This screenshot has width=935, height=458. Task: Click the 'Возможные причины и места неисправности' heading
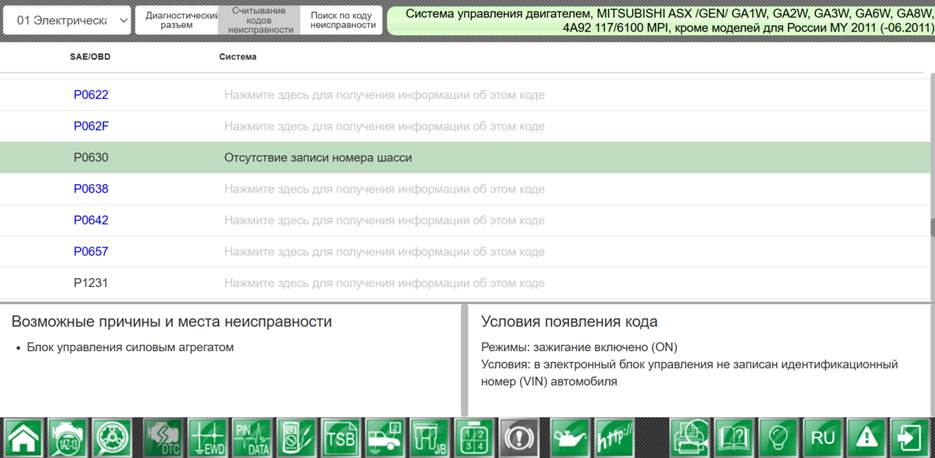click(x=172, y=322)
